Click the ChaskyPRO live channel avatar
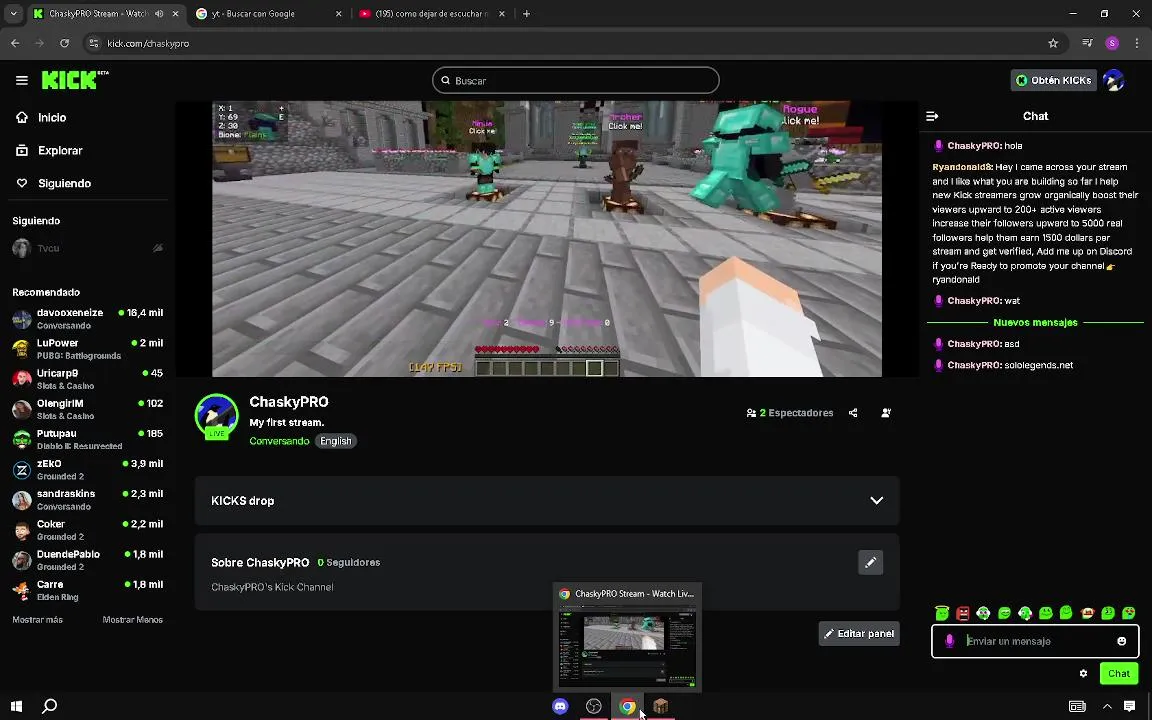Image resolution: width=1152 pixels, height=720 pixels. point(217,416)
